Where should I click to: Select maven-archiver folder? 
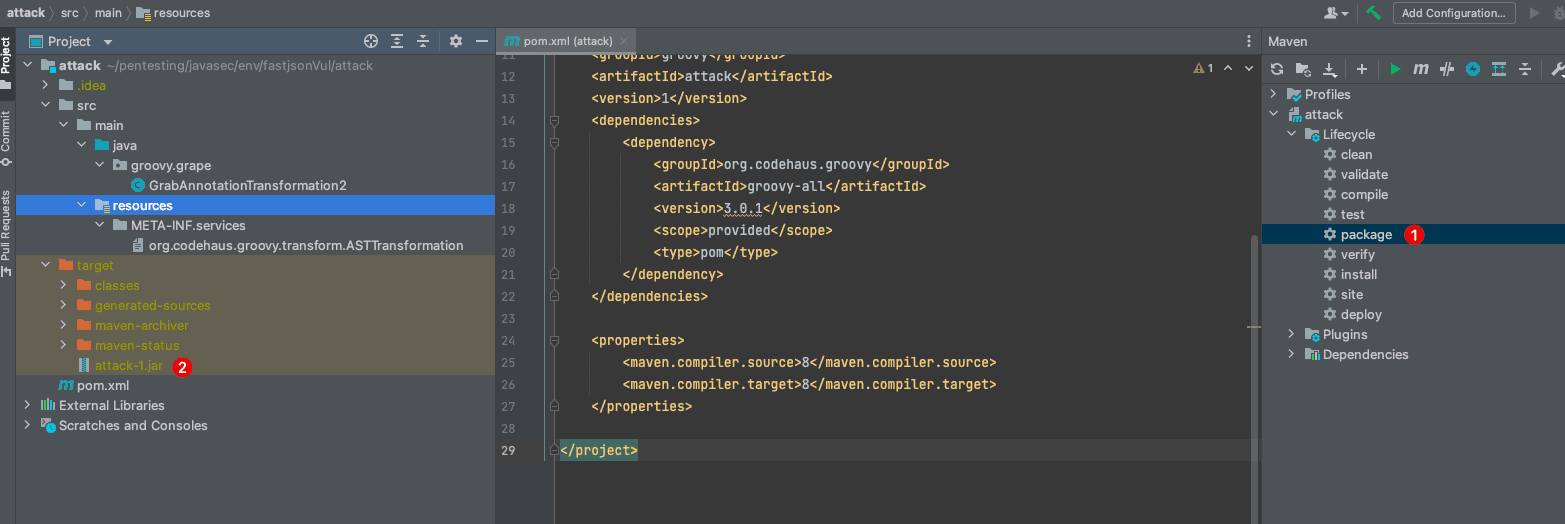click(x=142, y=325)
